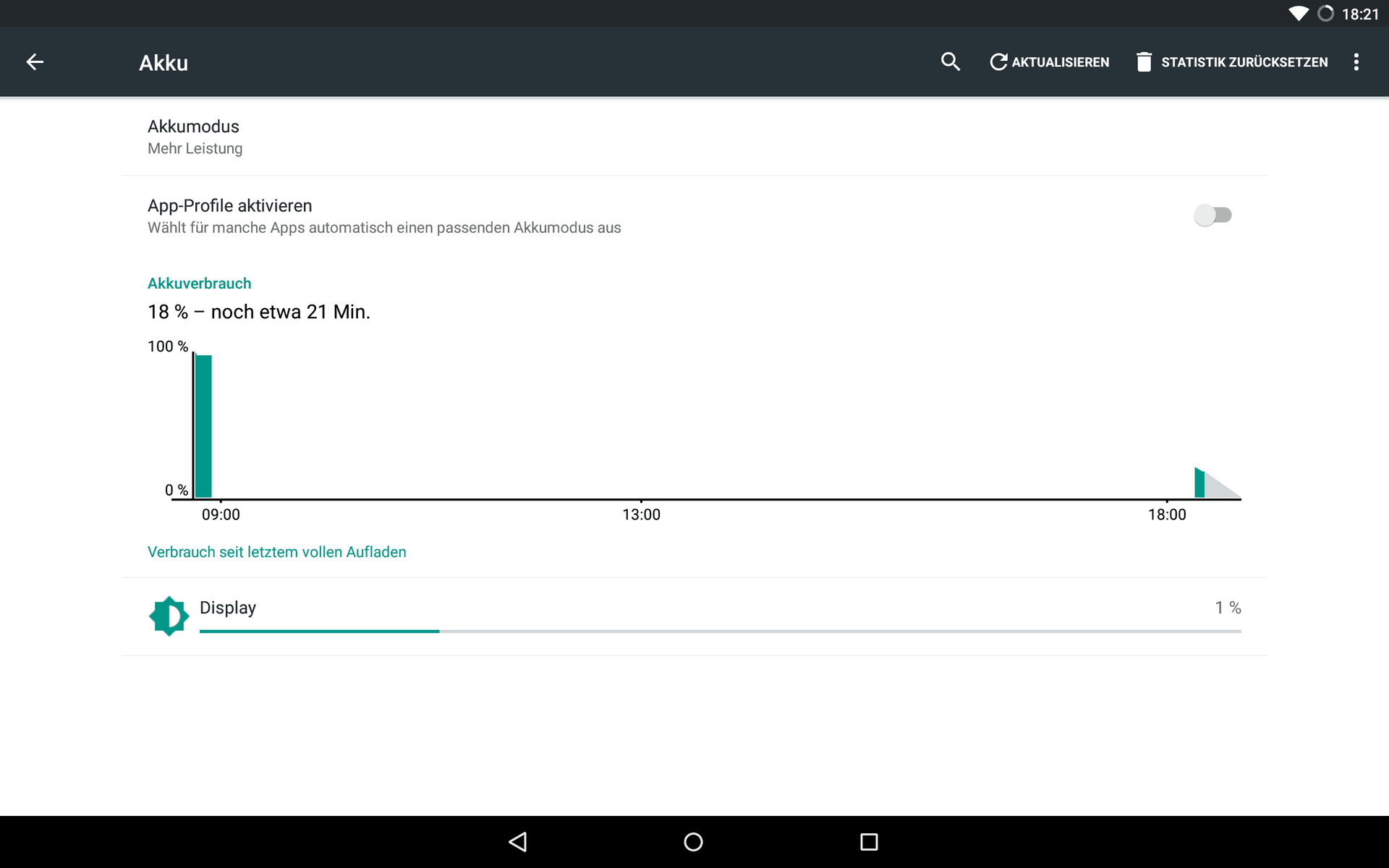1389x868 pixels.
Task: Tap the 'Akkuverbrauch' section header
Action: click(200, 284)
